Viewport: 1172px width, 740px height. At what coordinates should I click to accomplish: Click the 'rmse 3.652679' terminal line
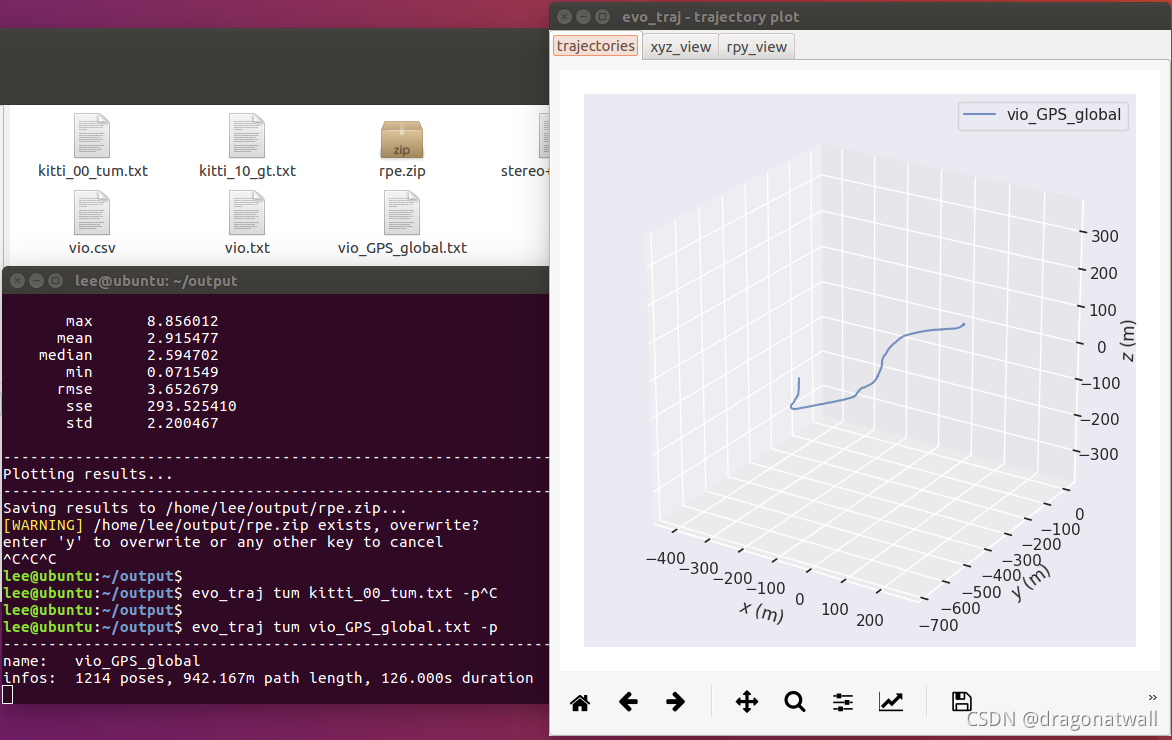pos(138,389)
